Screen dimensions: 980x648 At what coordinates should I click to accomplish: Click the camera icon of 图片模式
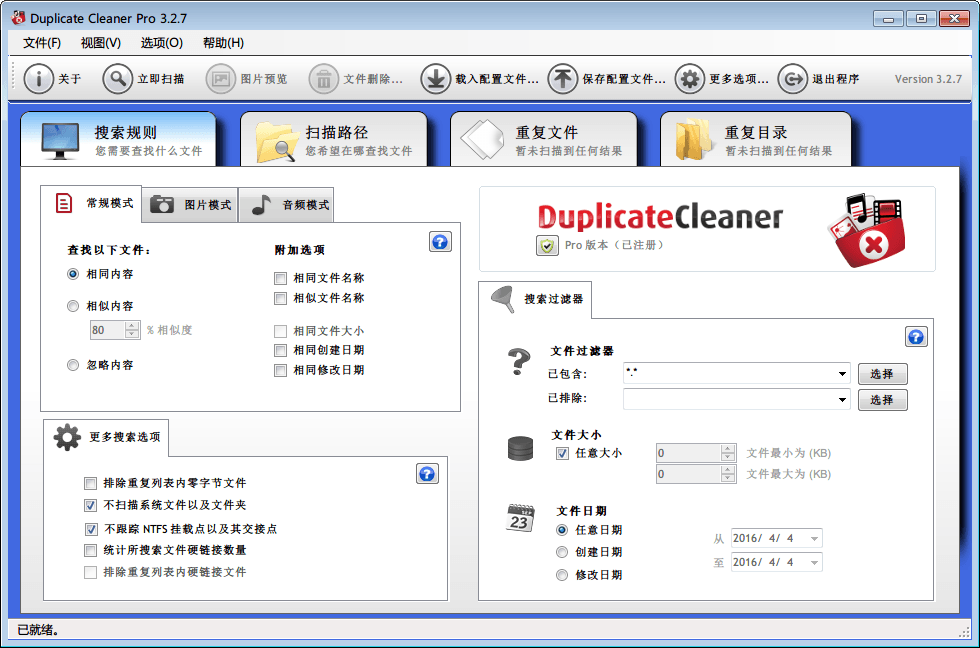[162, 204]
